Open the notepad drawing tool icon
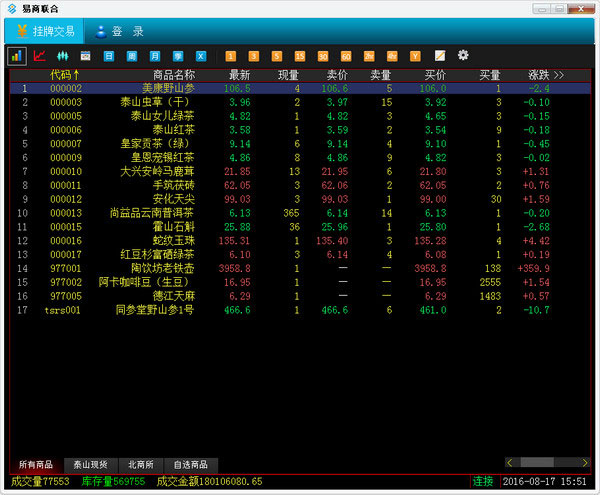This screenshot has height=495, width=600. click(440, 56)
